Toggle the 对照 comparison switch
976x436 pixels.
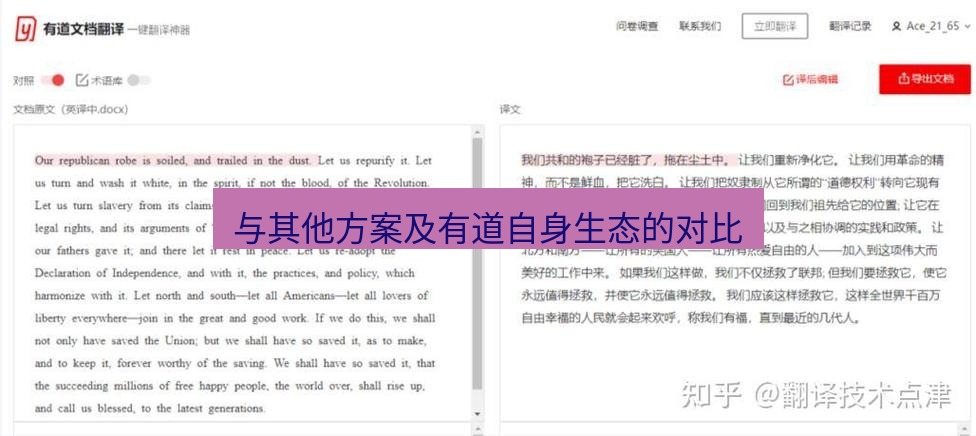53,80
